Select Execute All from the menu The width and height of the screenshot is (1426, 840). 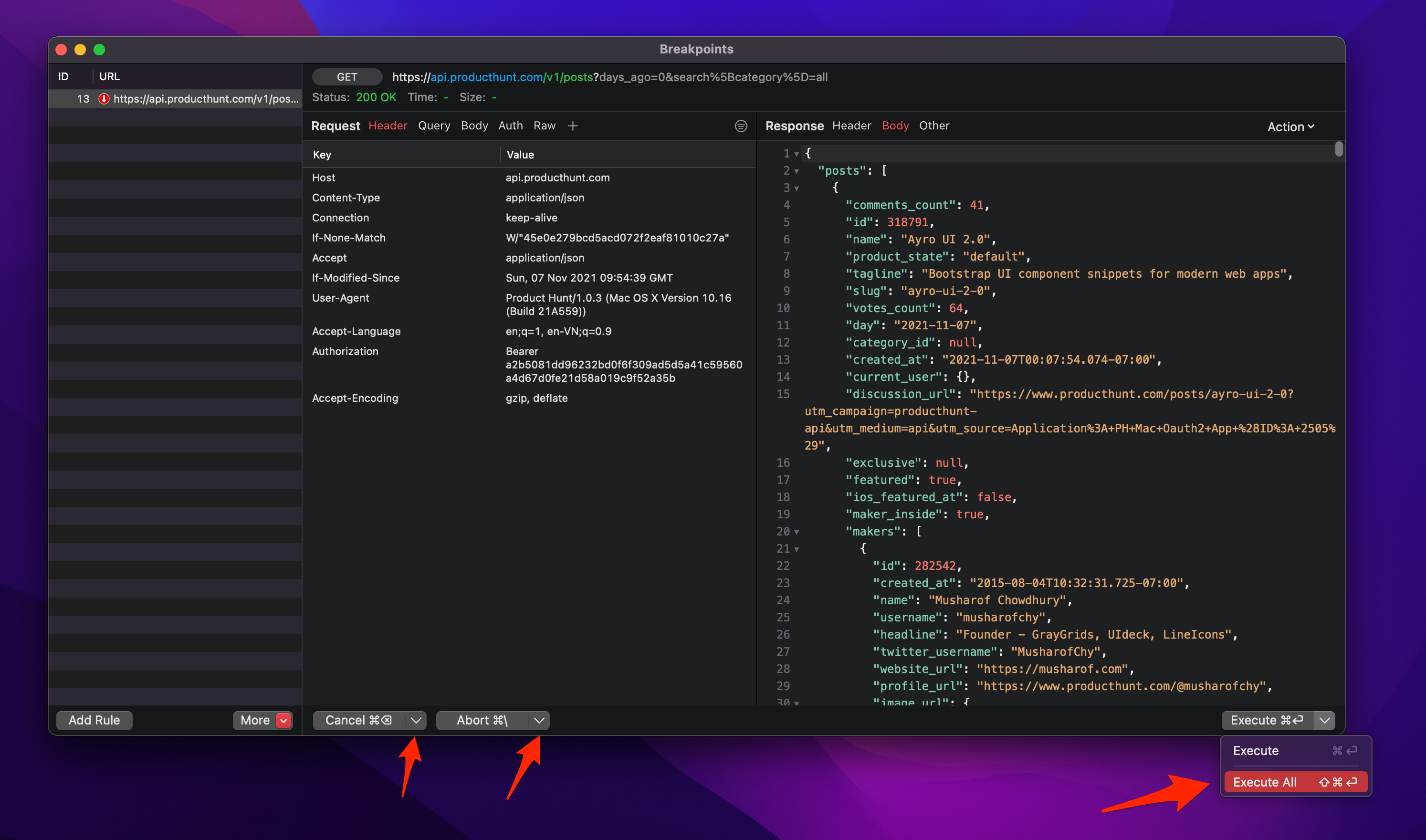(1265, 782)
